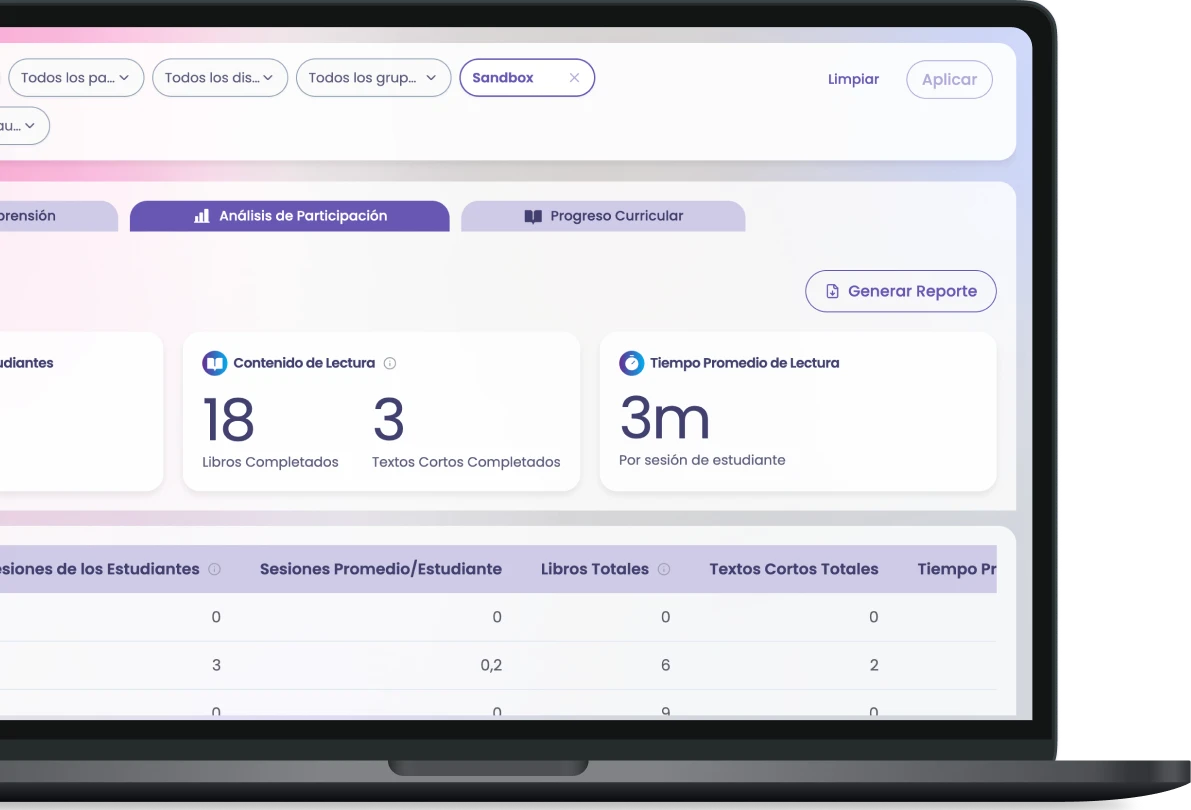Click the document icon inside Generar Reporte button

click(x=831, y=290)
